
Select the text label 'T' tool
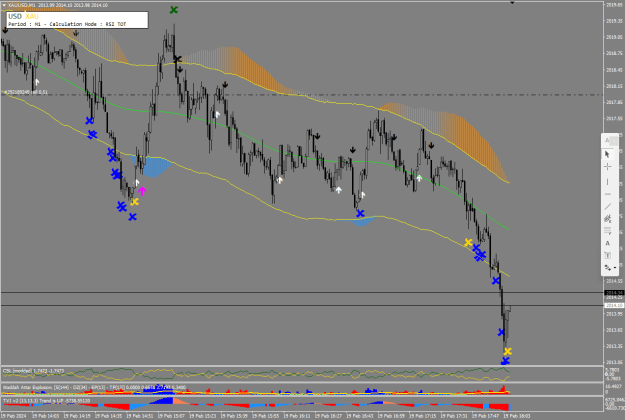[x=607, y=255]
